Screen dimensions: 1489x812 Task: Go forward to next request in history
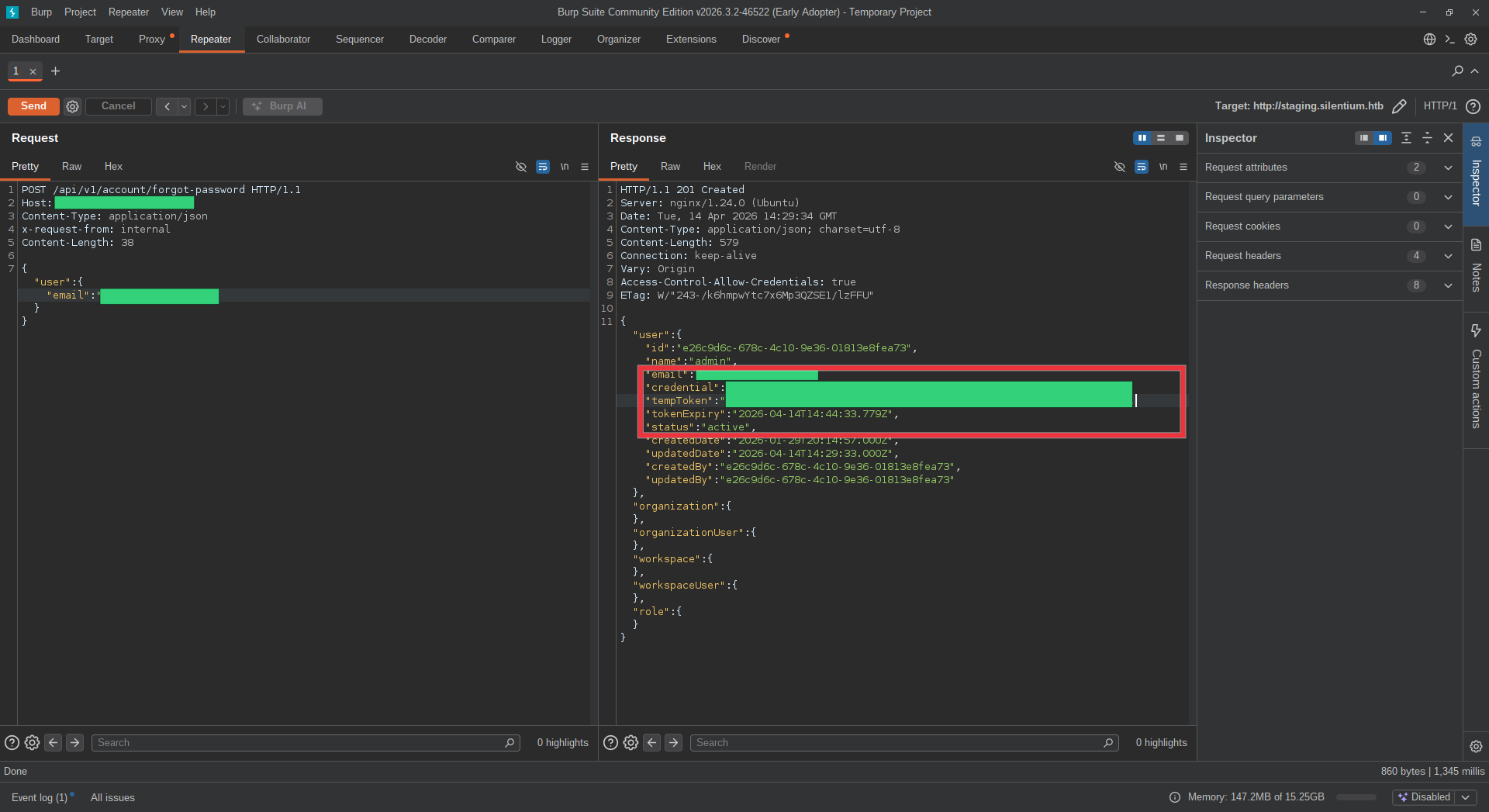click(206, 106)
